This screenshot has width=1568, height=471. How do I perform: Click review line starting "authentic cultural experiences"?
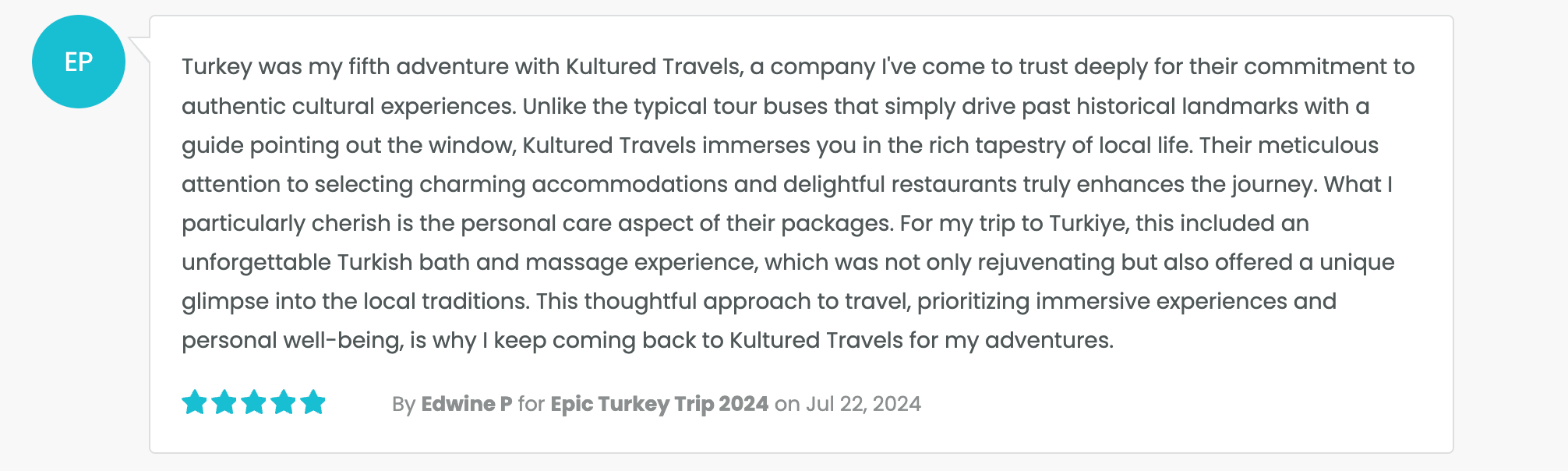click(775, 106)
